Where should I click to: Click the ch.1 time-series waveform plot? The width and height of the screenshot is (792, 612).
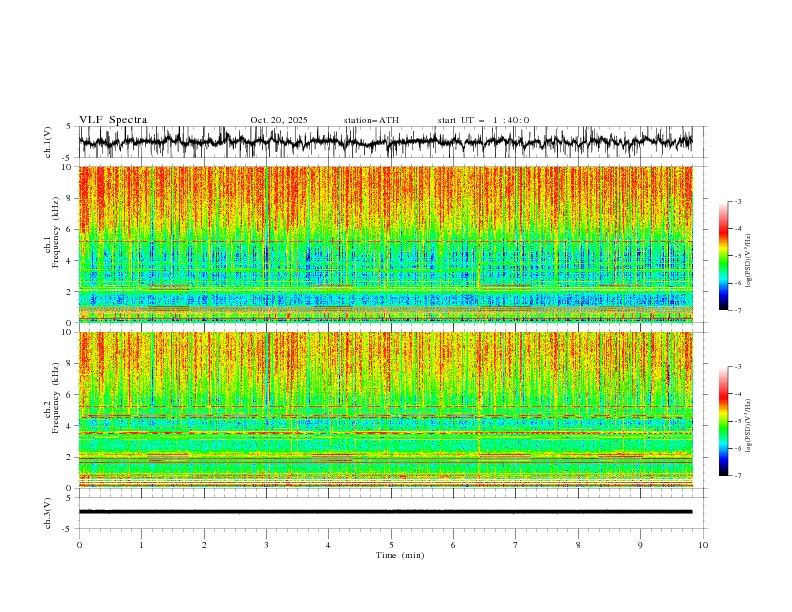pyautogui.click(x=386, y=142)
